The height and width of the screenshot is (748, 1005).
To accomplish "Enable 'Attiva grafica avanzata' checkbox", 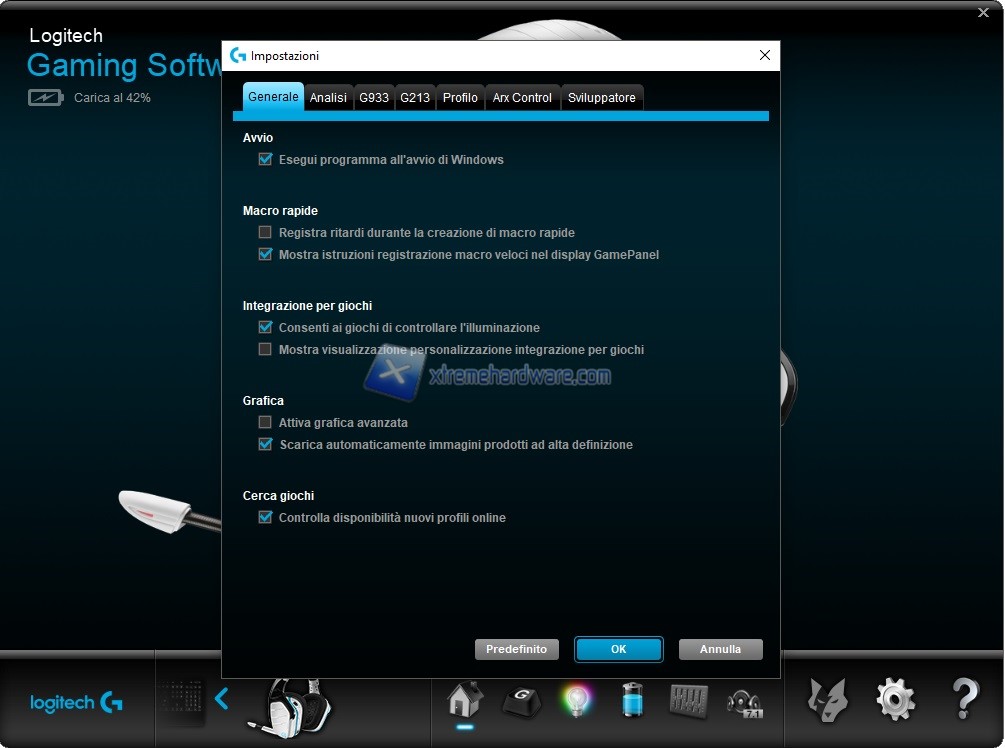I will 265,422.
